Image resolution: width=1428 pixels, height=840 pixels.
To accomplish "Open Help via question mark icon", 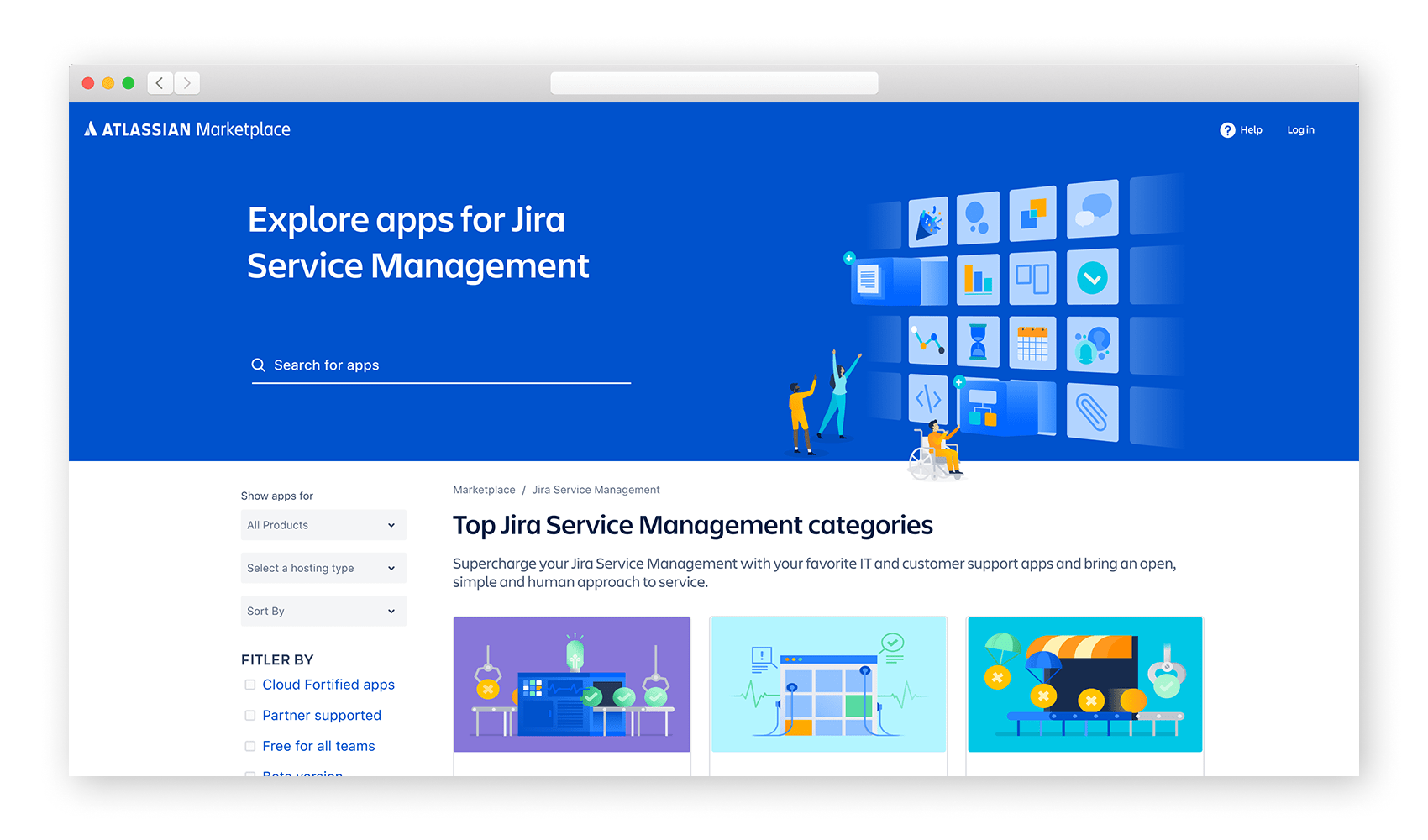I will (1227, 130).
